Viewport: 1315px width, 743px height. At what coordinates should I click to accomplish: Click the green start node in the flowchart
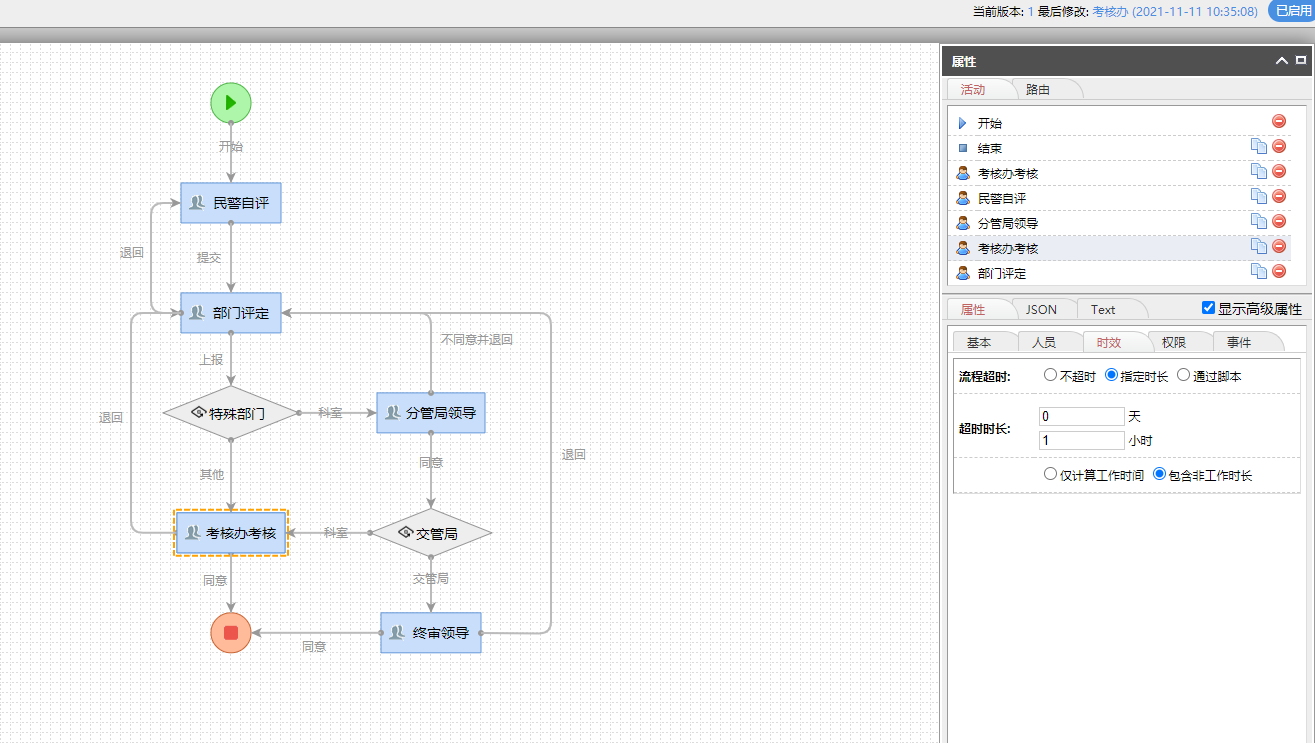[x=231, y=102]
